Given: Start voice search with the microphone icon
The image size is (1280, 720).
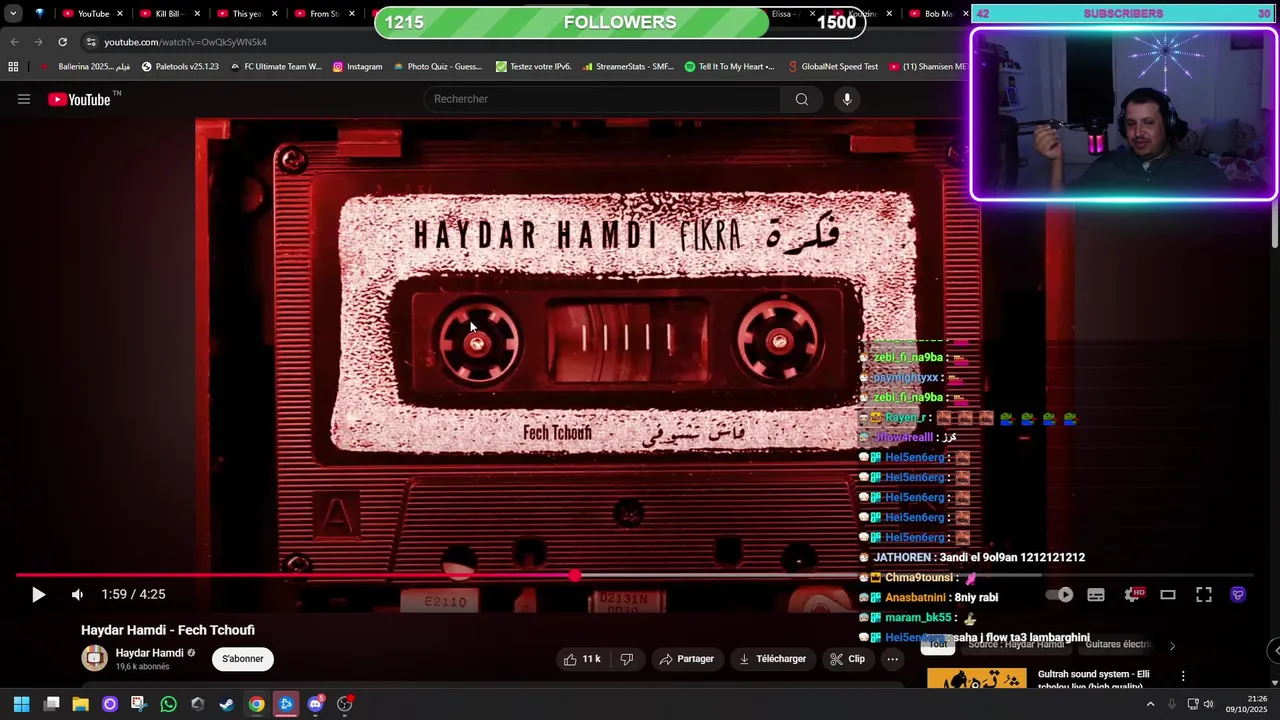Looking at the screenshot, I should (x=847, y=99).
